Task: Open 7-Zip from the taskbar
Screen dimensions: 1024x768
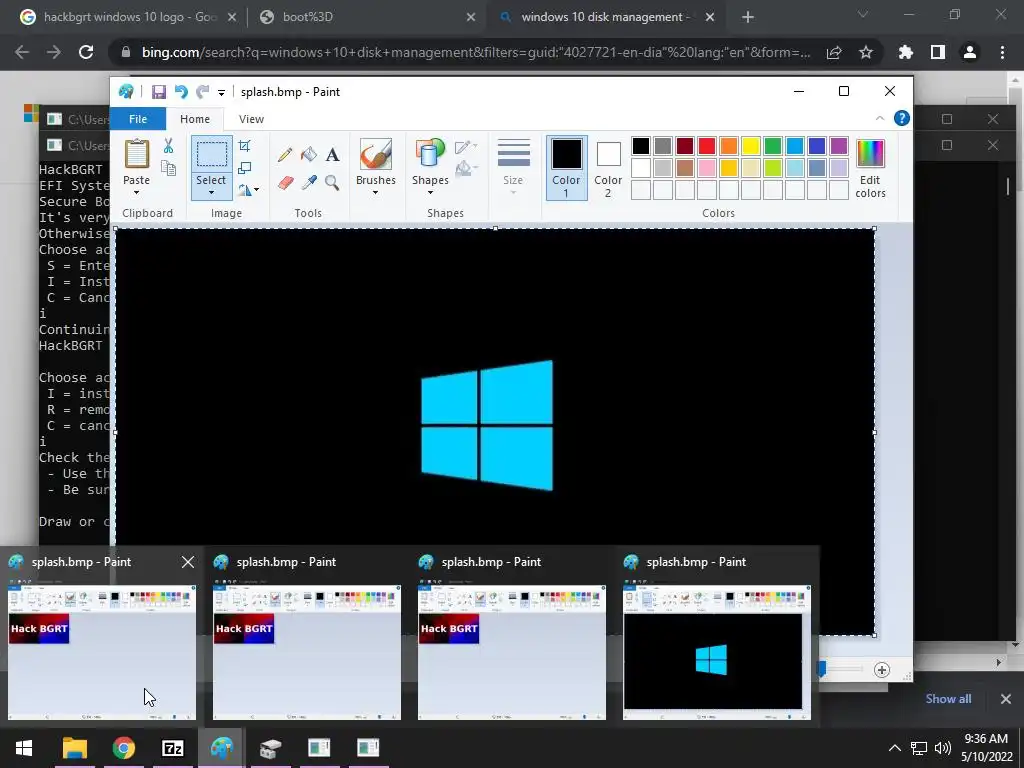Action: point(172,748)
